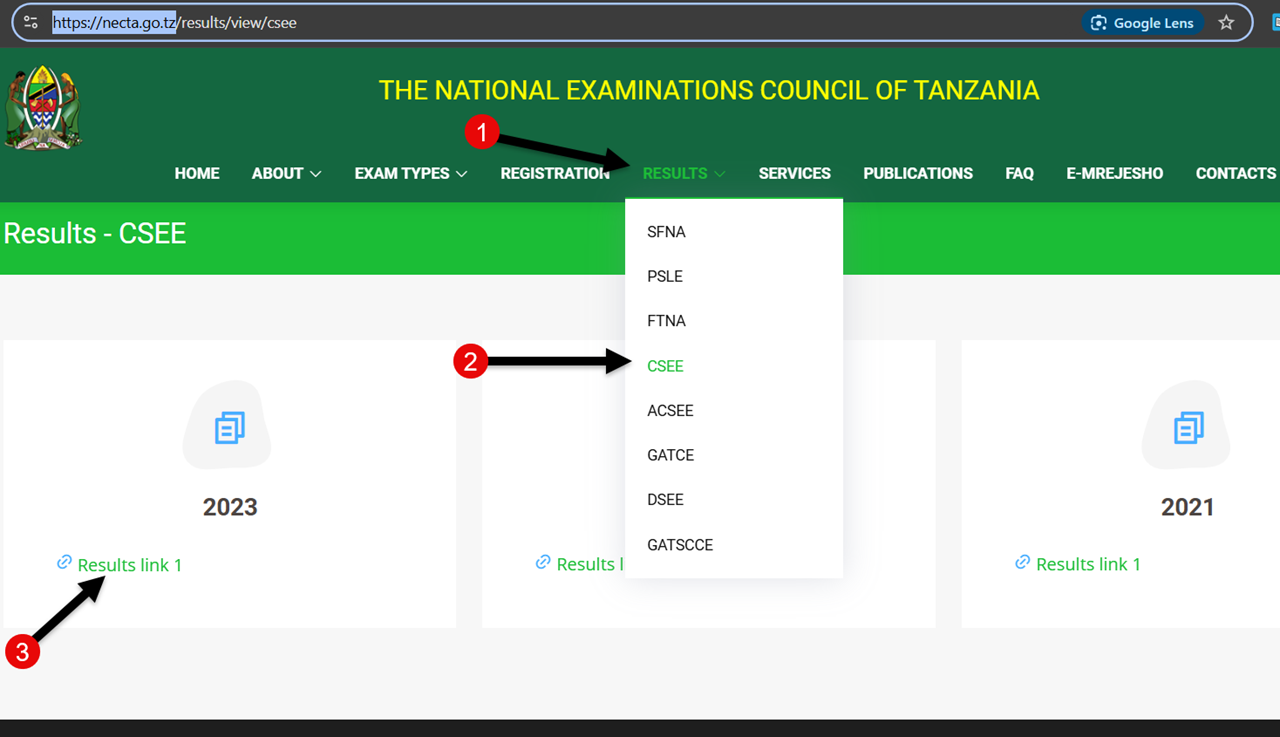Click the National Examinations Council of Tanzania title
1280x737 pixels.
[709, 90]
